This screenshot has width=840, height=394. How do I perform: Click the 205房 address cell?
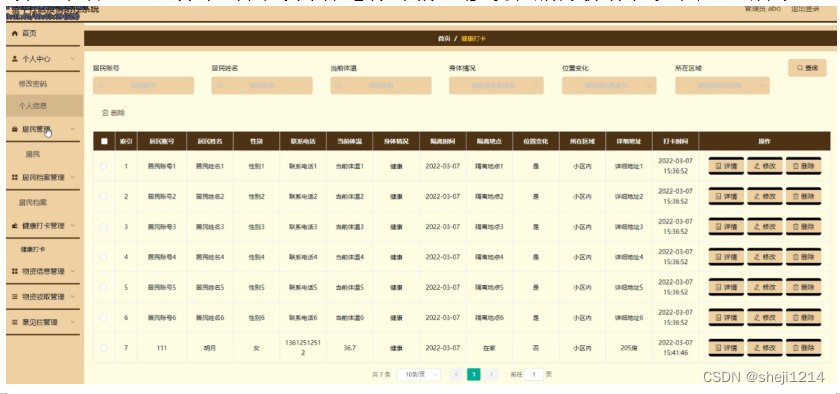tap(629, 348)
